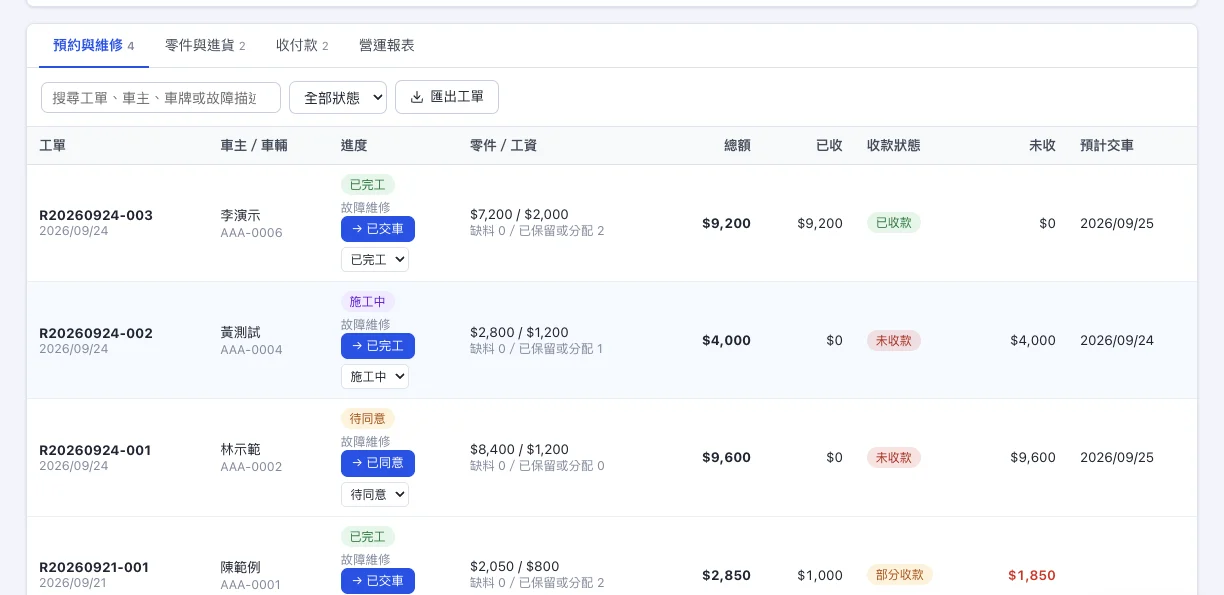Click owner name 陳範例

pyautogui.click(x=240, y=567)
